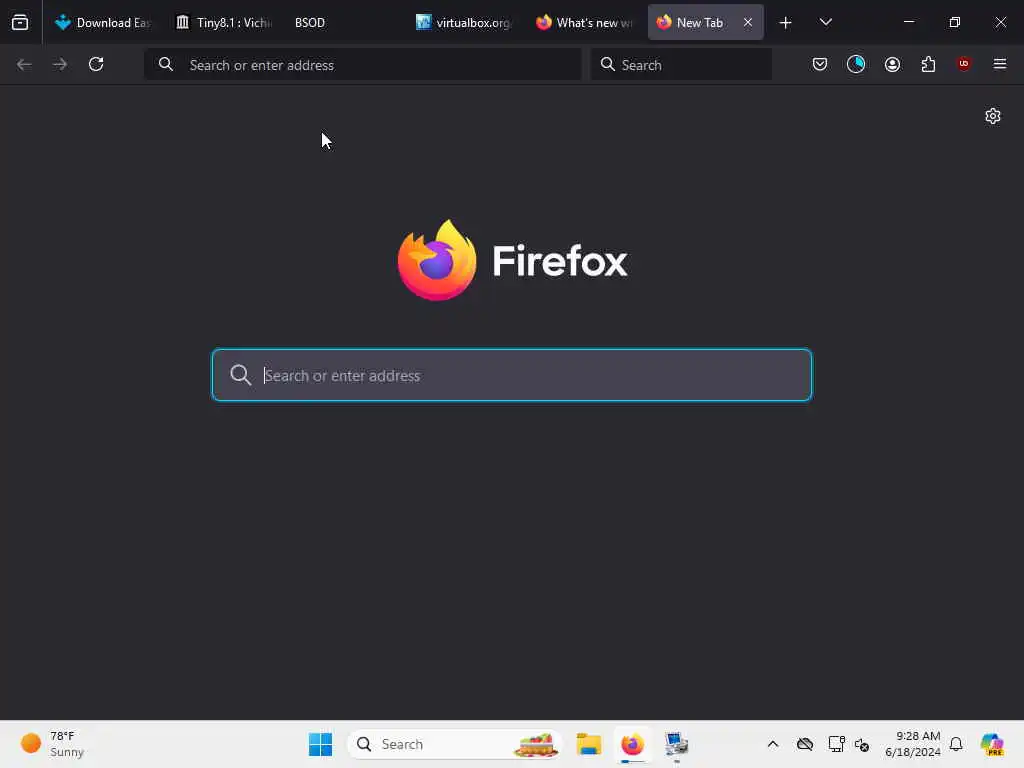Open the muted volume tray icon
Image resolution: width=1024 pixels, height=768 pixels.
(x=862, y=744)
